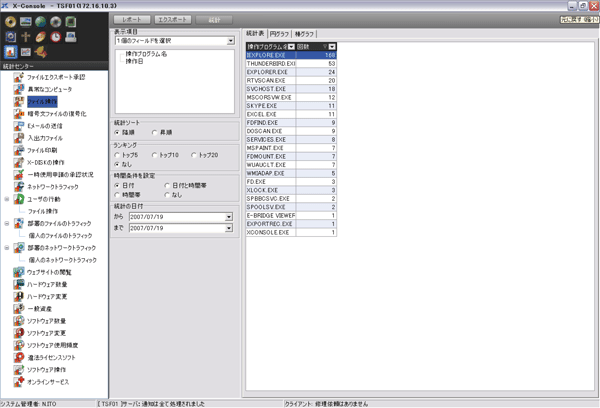Switch to the 統計表 tab
Image resolution: width=600 pixels, height=408 pixels.
(255, 34)
